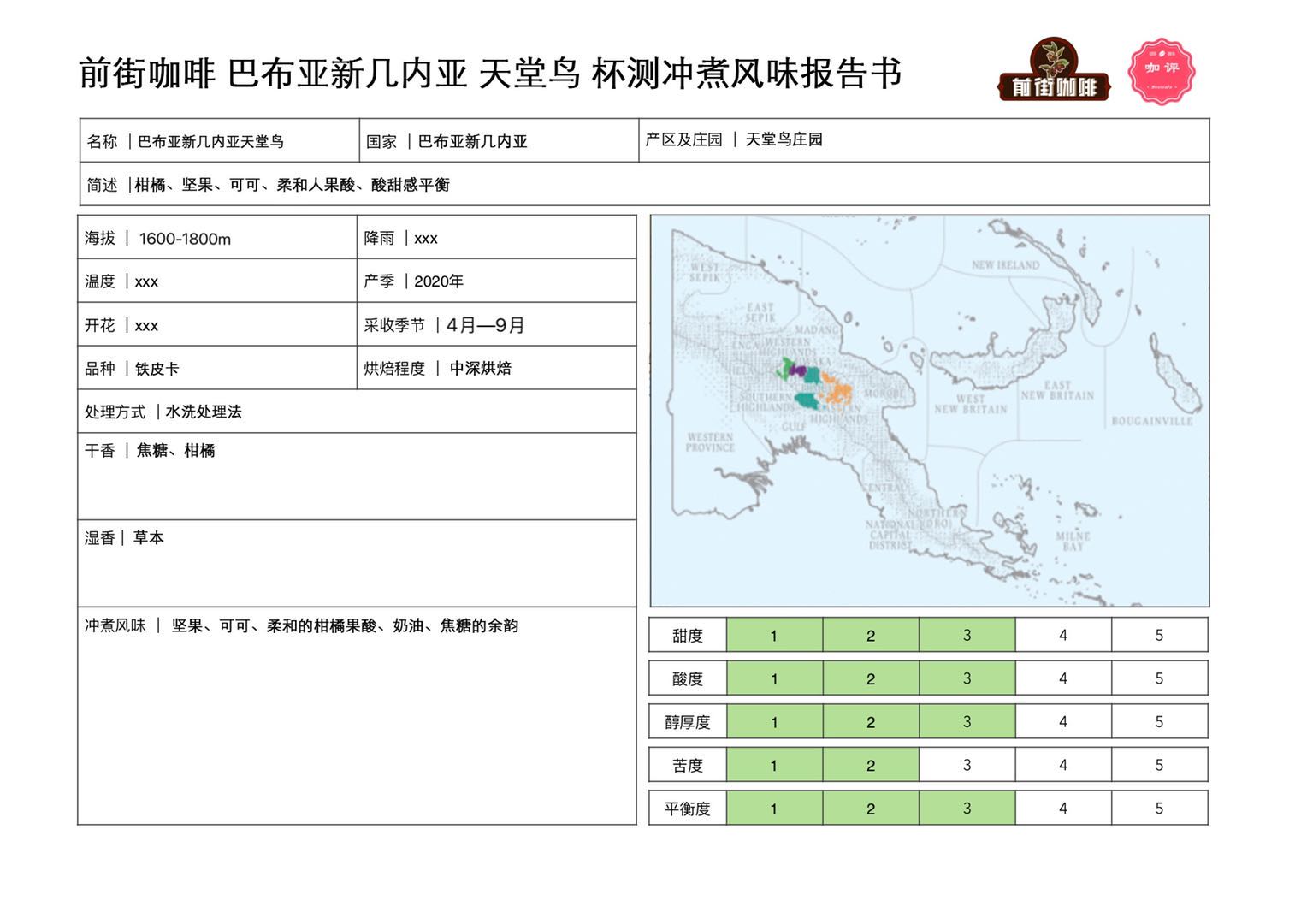Click the NEW IRELAND label on the map
This screenshot has height=924, width=1307.
point(1005,265)
